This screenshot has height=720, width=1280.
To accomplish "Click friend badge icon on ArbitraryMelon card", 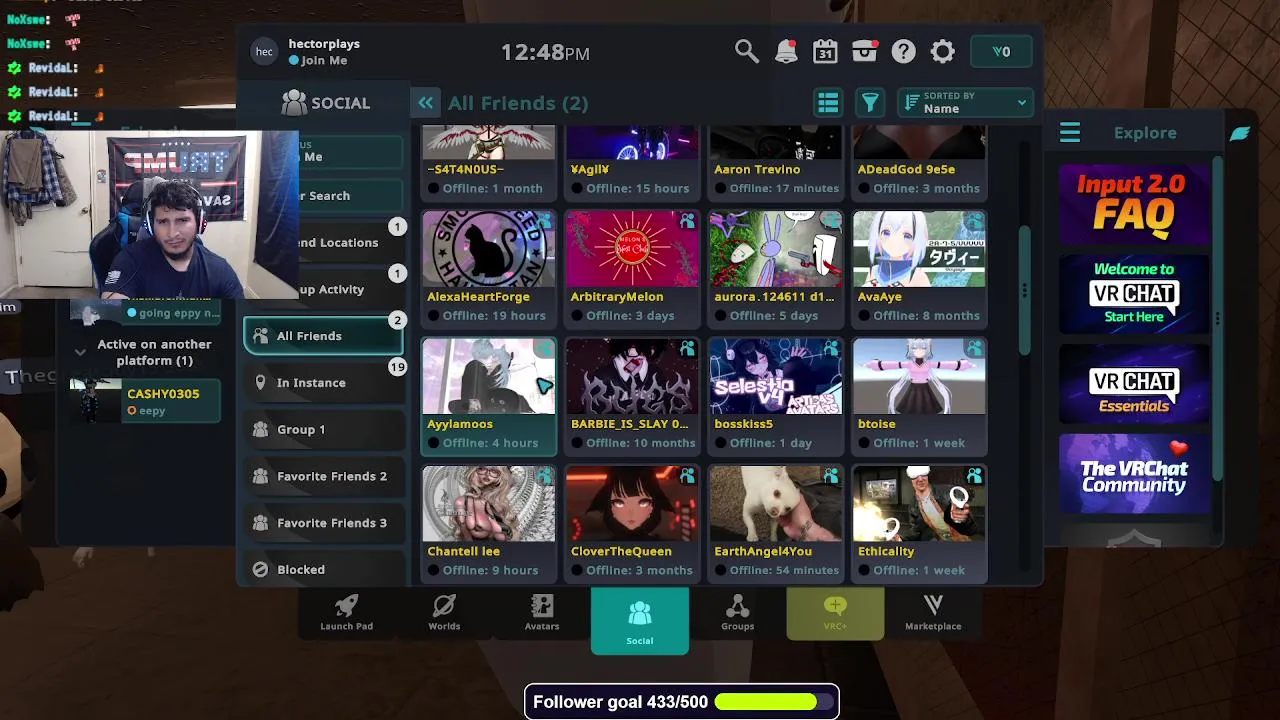I will click(687, 222).
